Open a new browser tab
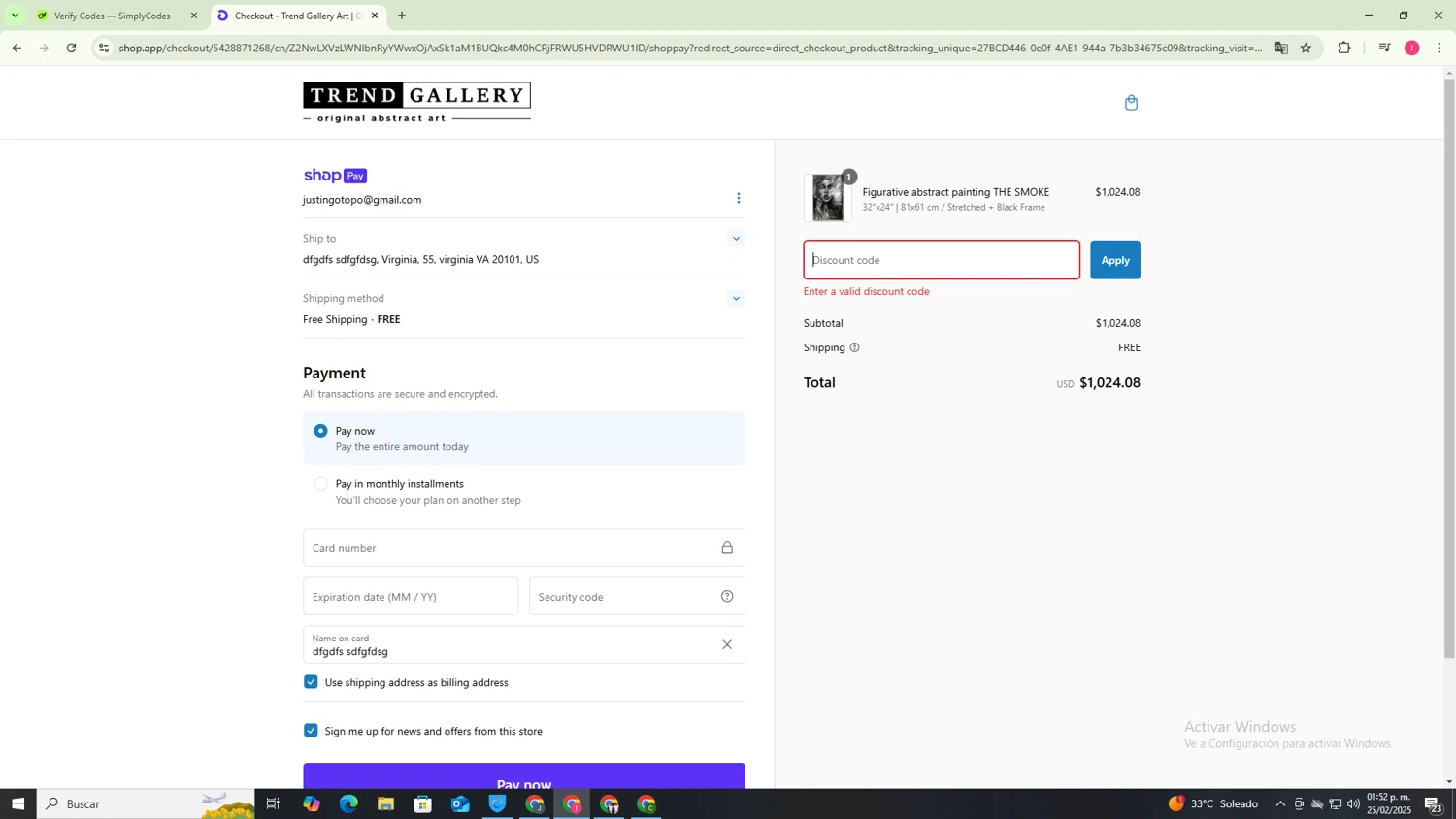Screen dimensions: 1456x819 point(402,16)
